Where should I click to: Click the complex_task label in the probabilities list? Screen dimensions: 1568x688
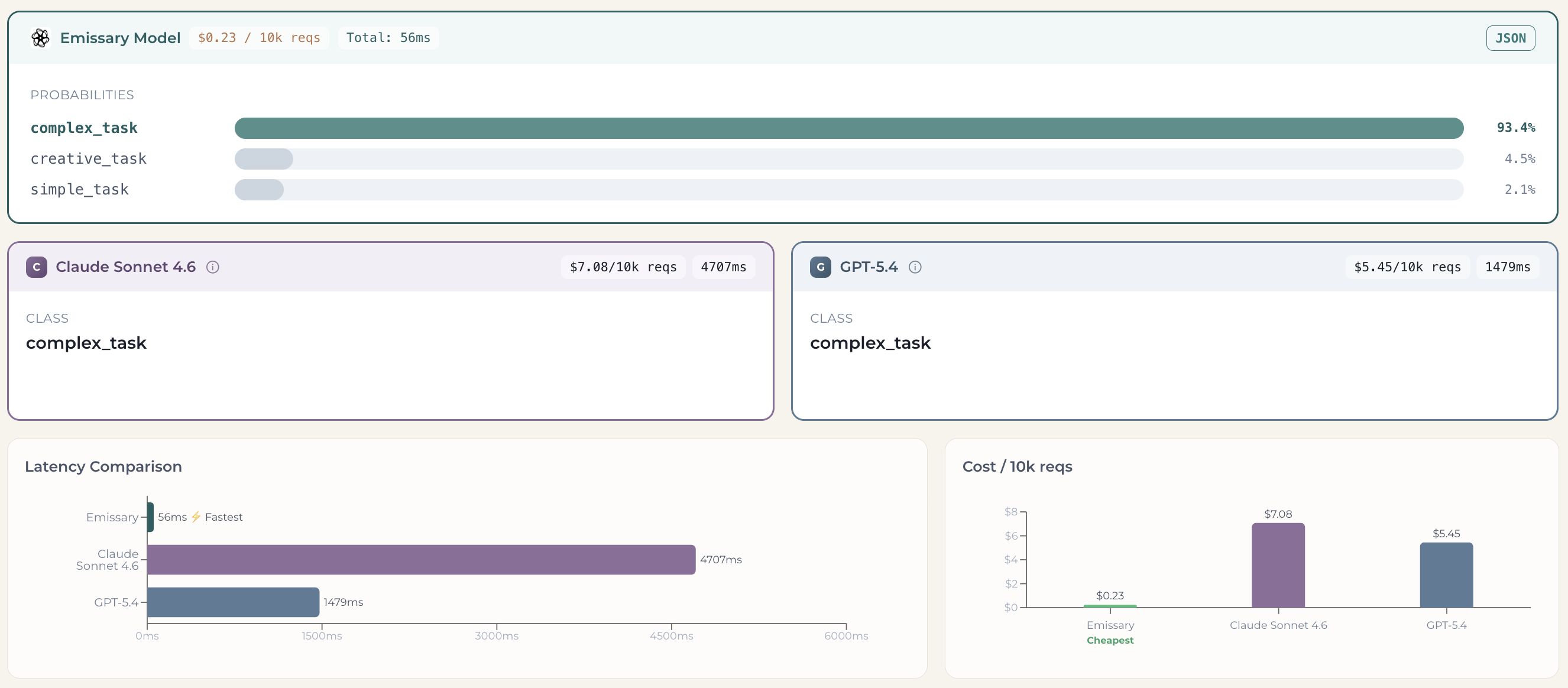click(x=84, y=128)
